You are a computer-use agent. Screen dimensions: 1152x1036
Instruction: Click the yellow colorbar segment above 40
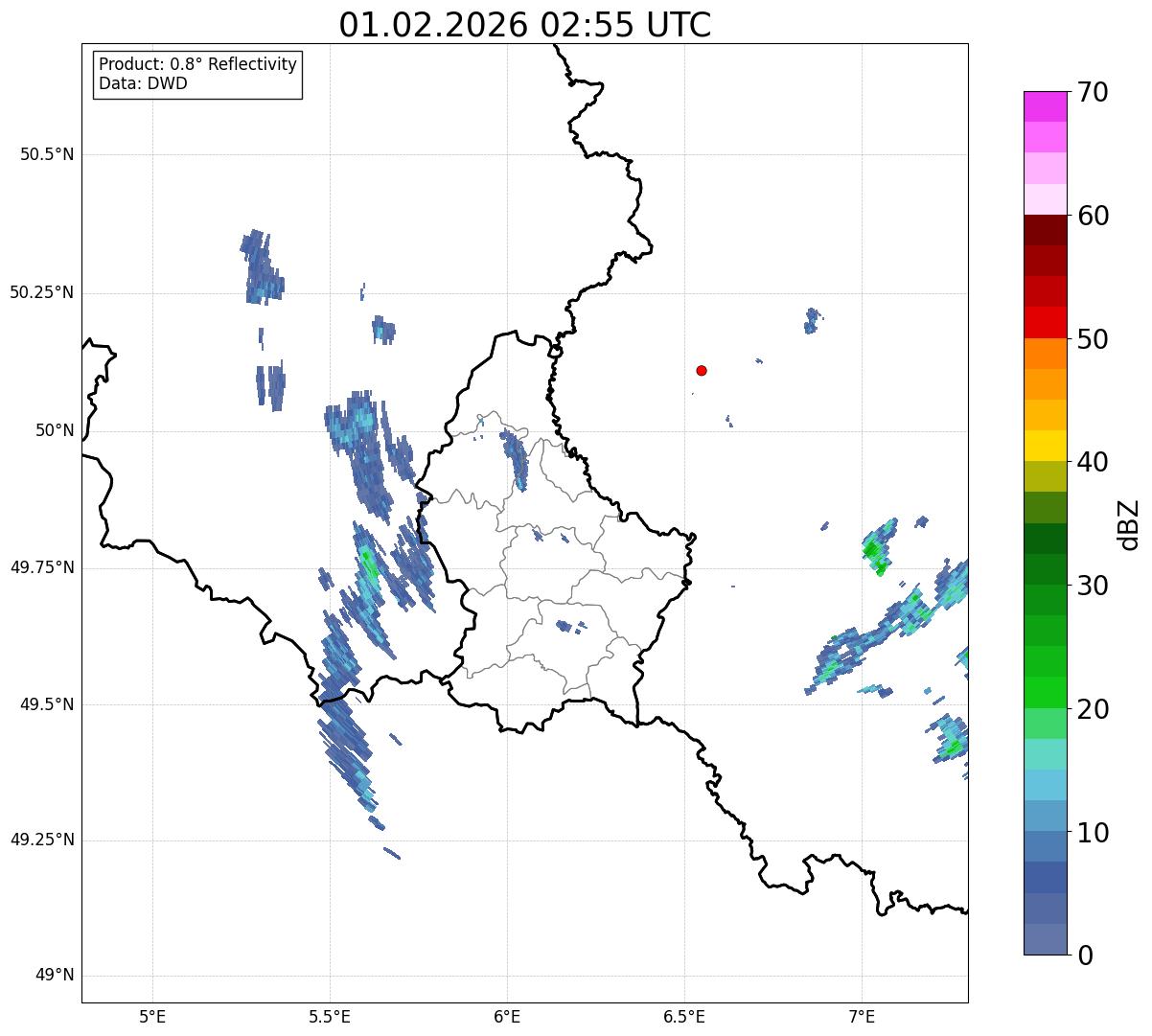[1045, 446]
